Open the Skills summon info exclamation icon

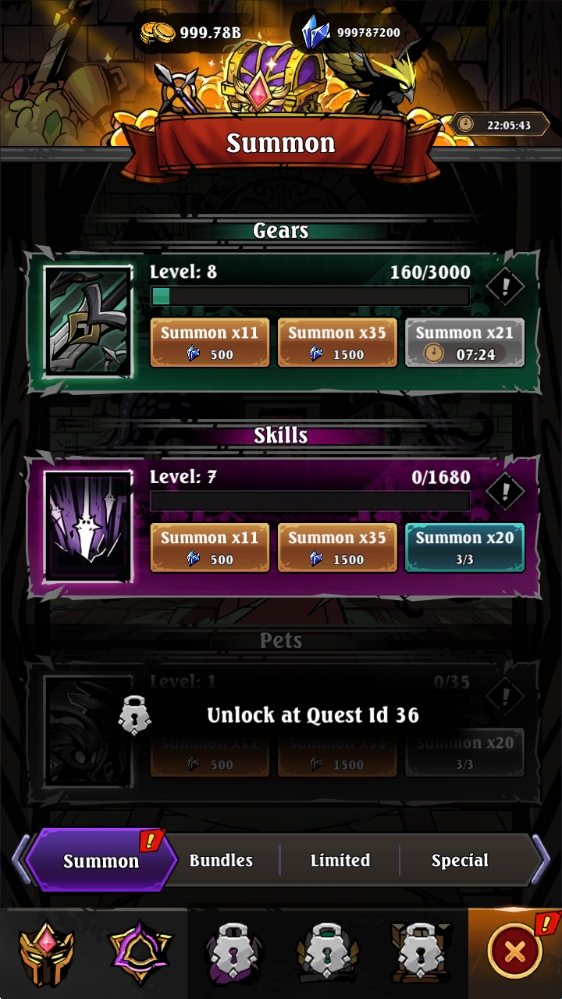click(x=505, y=491)
